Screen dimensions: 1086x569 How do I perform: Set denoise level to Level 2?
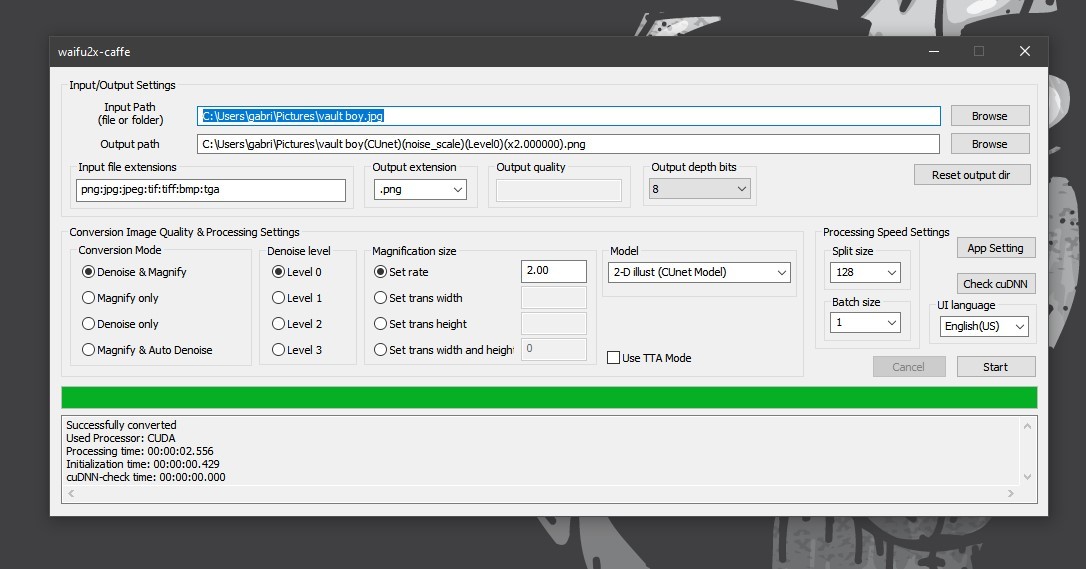[279, 324]
